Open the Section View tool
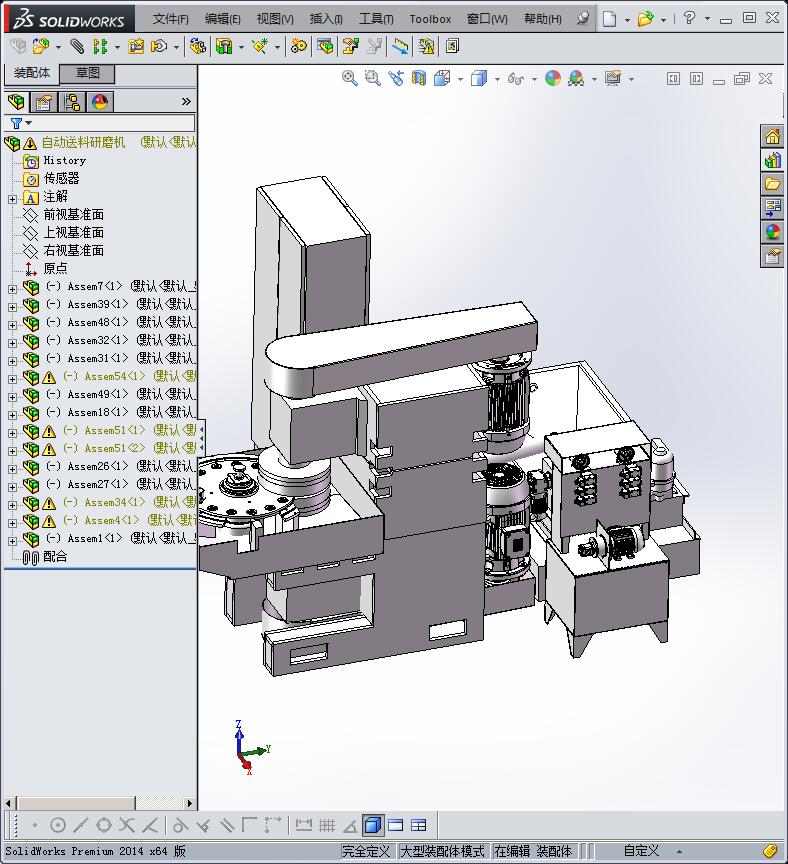This screenshot has height=864, width=788. [419, 78]
